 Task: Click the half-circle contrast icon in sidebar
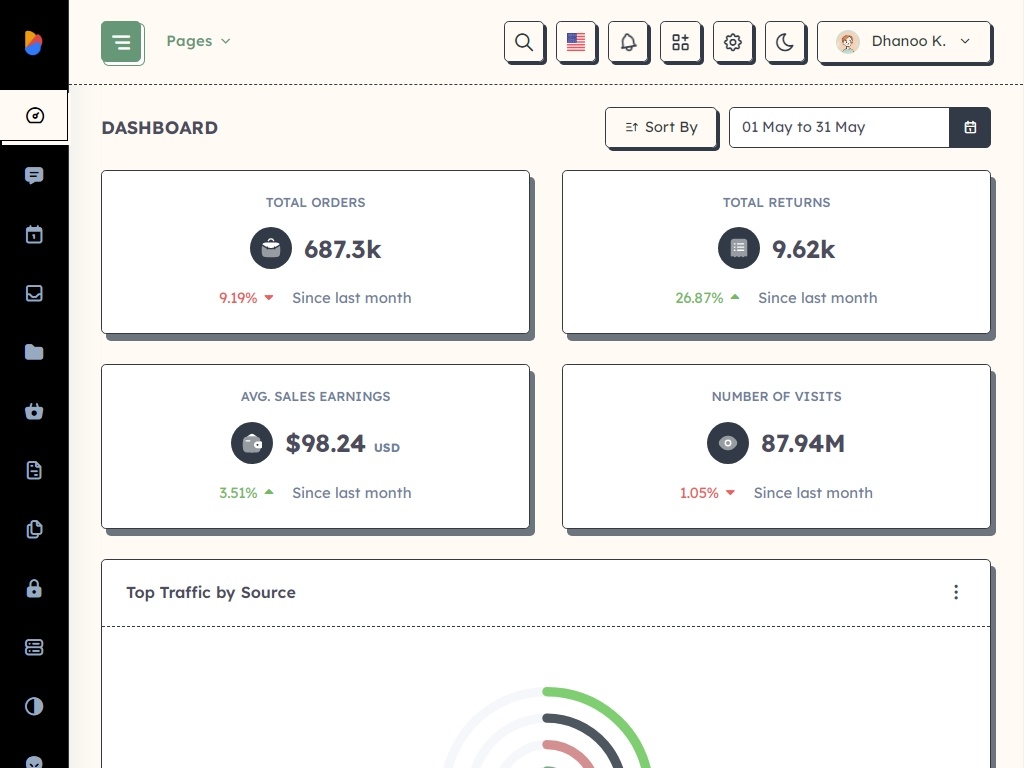34,707
